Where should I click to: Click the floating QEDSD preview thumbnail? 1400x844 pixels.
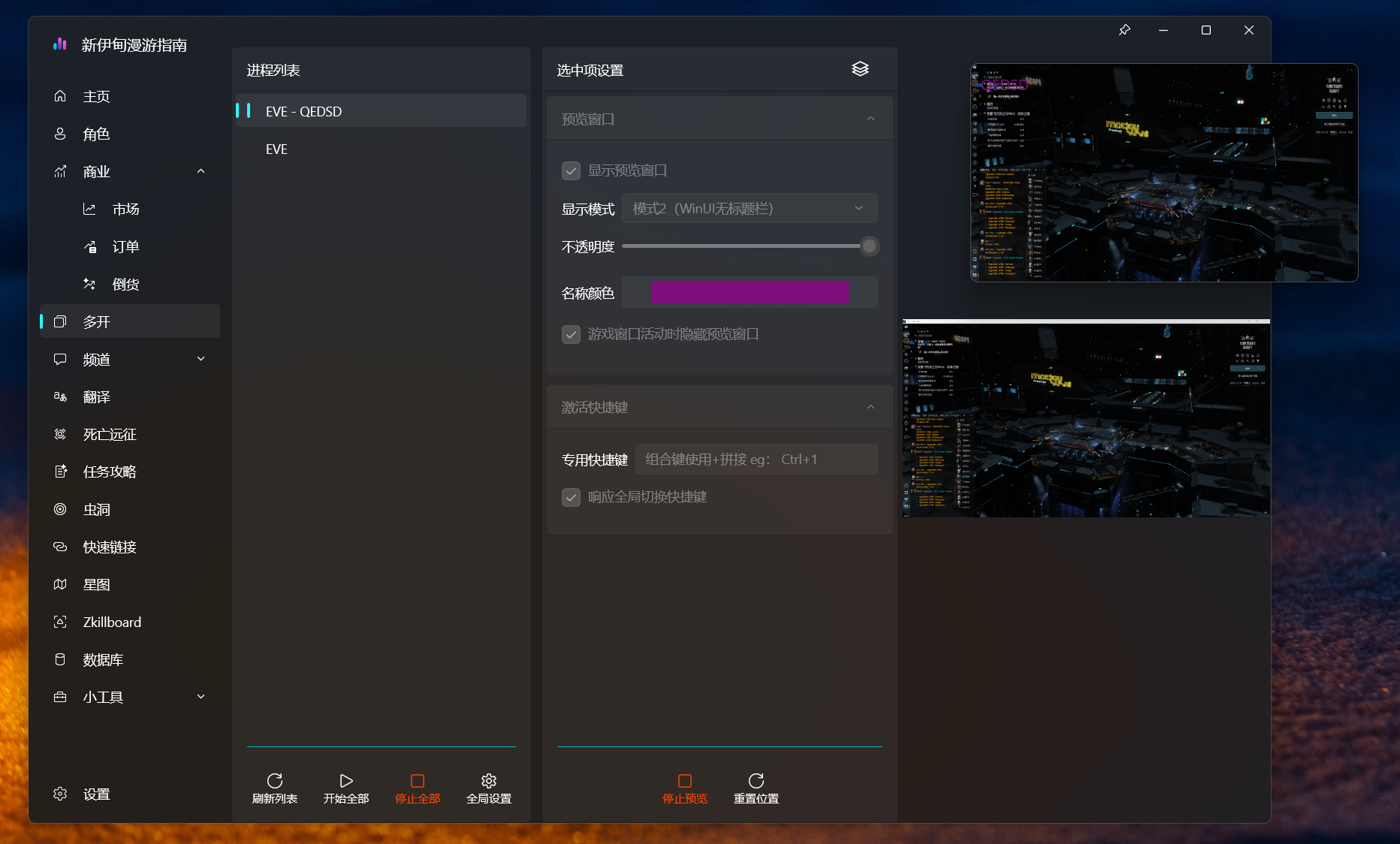1164,173
